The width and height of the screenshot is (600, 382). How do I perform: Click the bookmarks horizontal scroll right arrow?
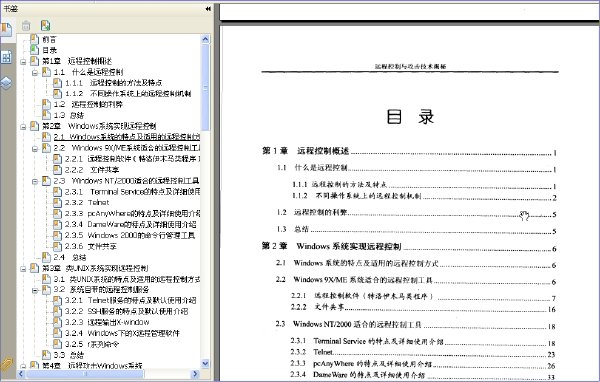[195, 374]
